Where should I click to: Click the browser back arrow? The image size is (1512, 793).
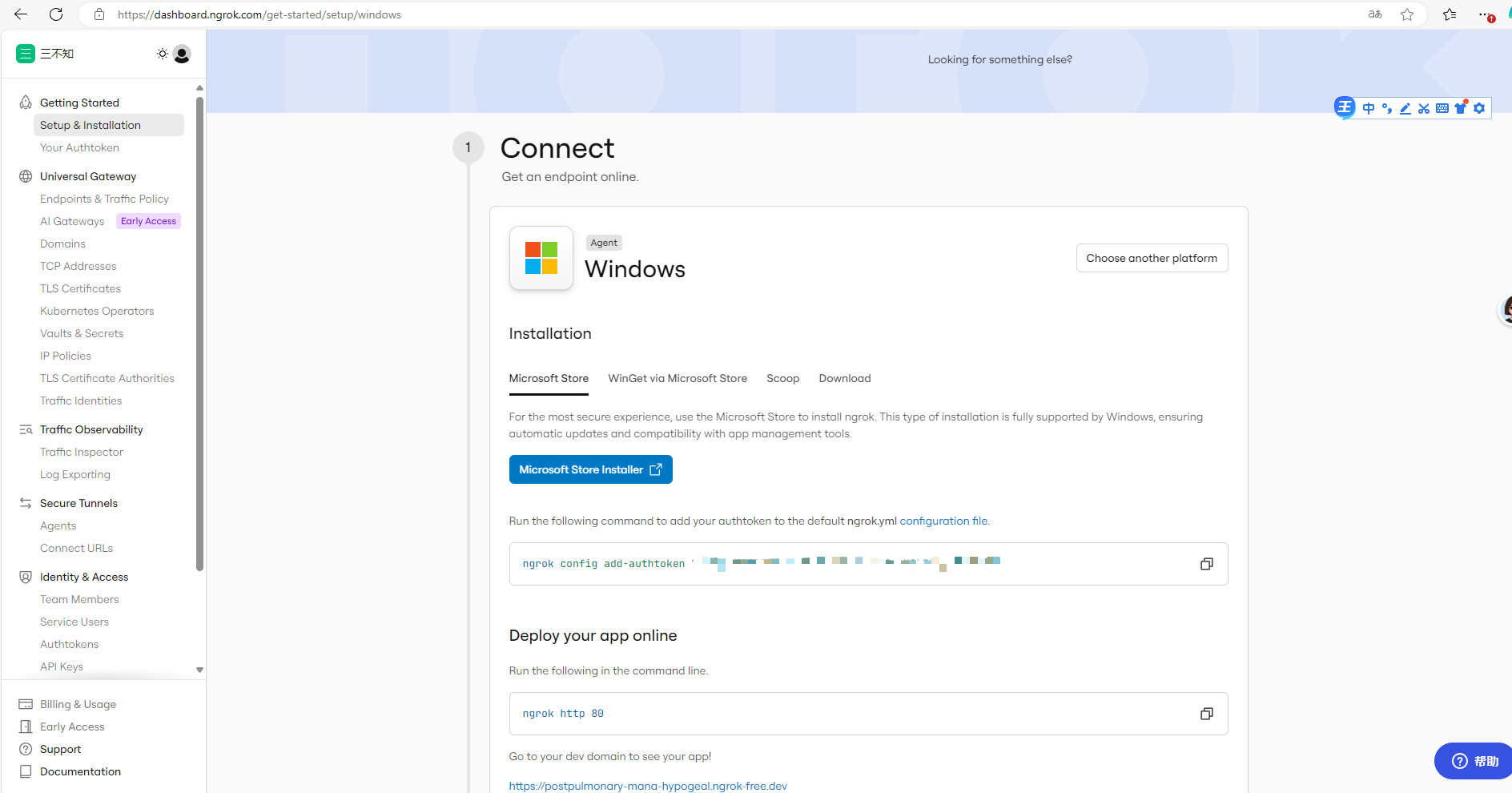(x=21, y=14)
